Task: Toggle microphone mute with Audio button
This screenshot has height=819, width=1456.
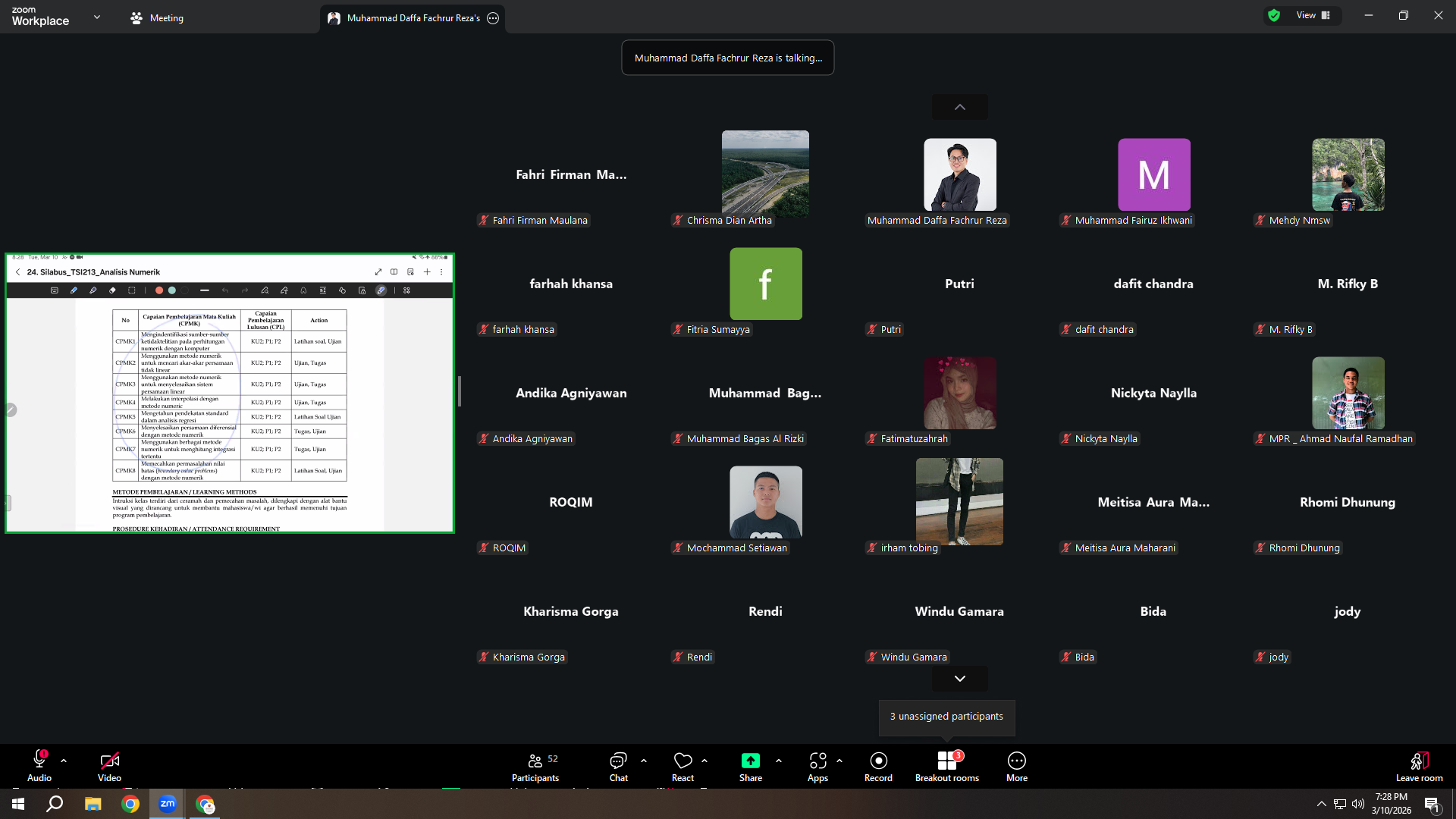Action: point(39,767)
